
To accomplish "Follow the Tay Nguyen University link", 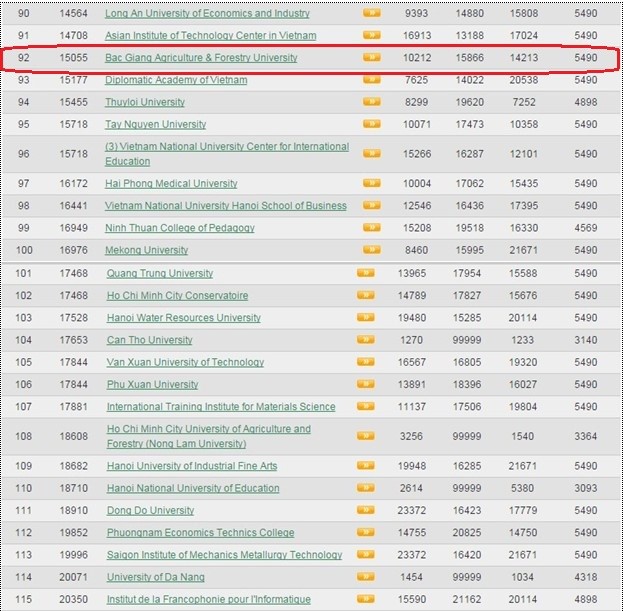I will [155, 125].
